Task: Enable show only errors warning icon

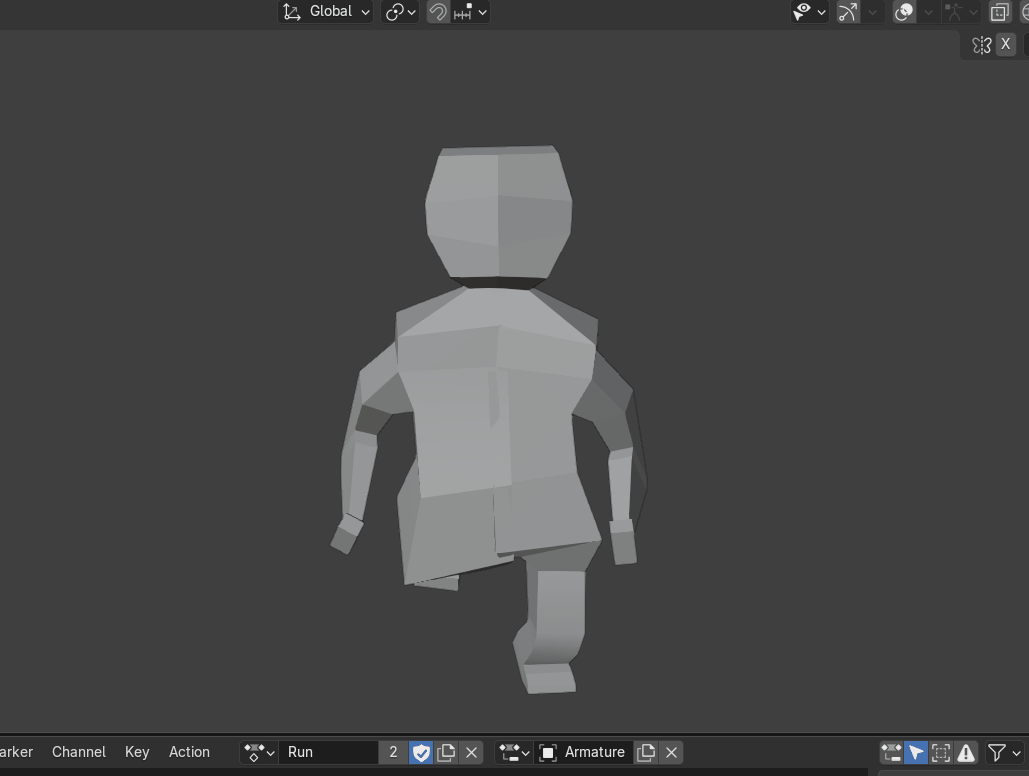Action: click(965, 752)
